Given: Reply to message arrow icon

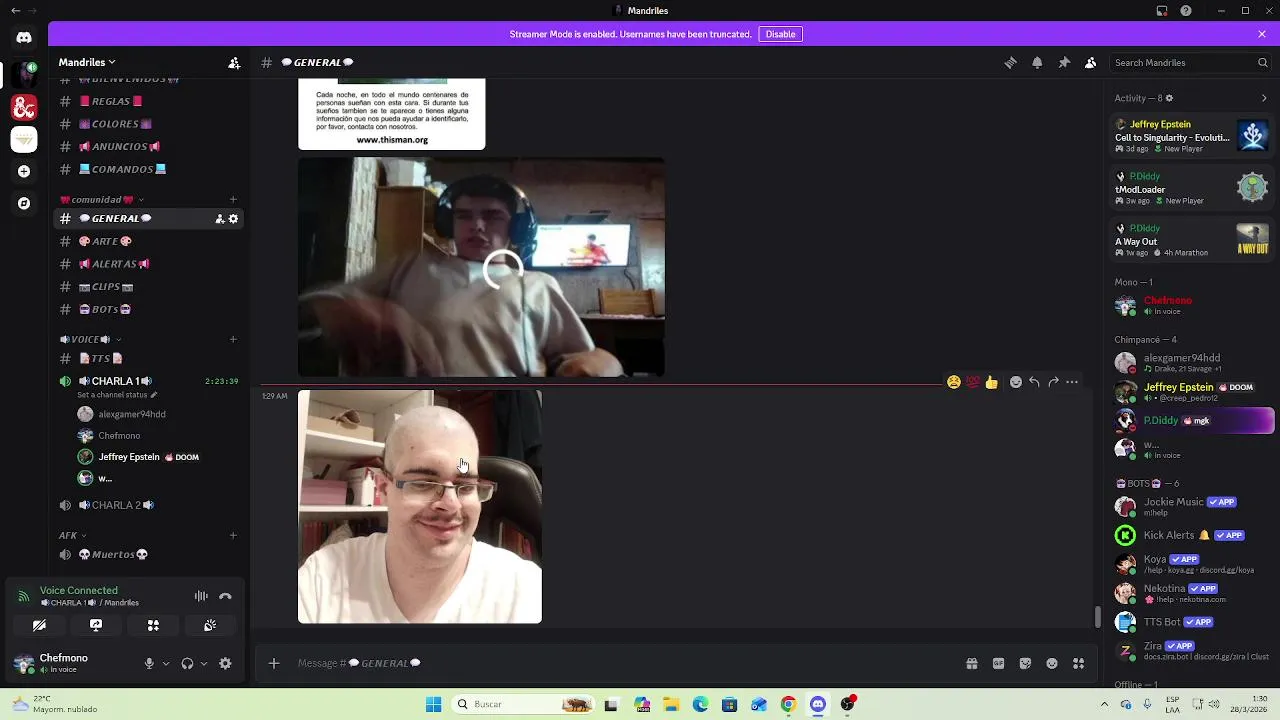Looking at the screenshot, I should click(x=1034, y=382).
